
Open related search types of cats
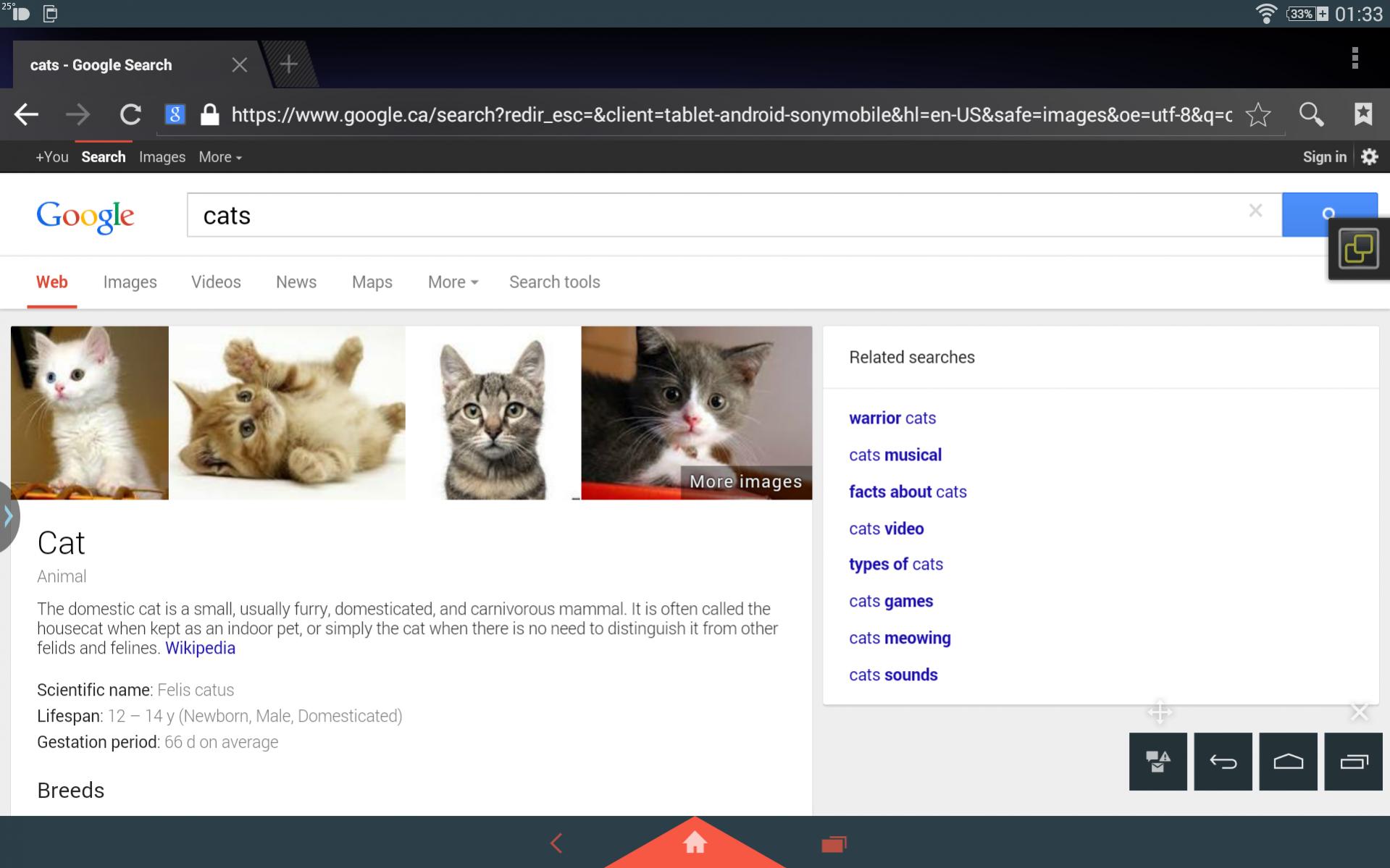click(x=896, y=565)
